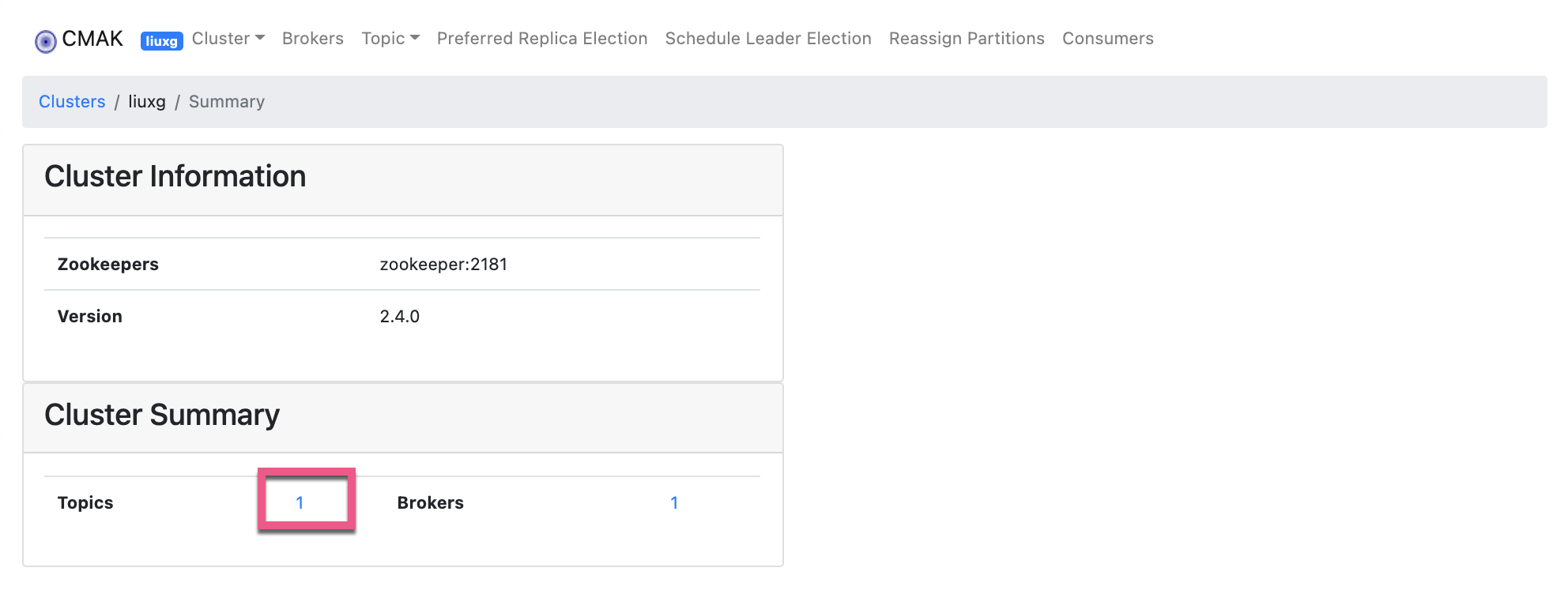This screenshot has height=594, width=1568.
Task: Open the Topic dropdown in the navbar
Action: tap(385, 38)
